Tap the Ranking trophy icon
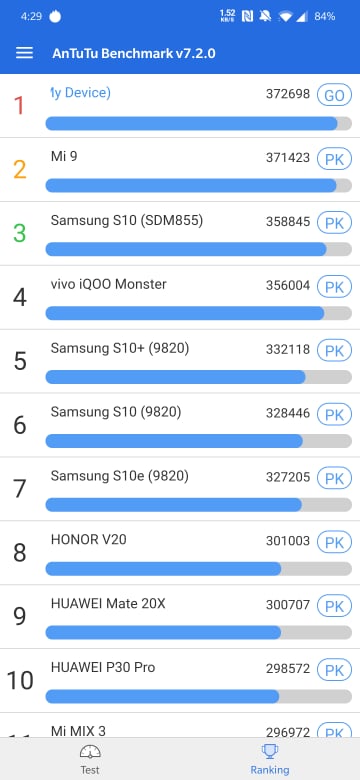Viewport: 360px width, 780px height. [x=270, y=751]
